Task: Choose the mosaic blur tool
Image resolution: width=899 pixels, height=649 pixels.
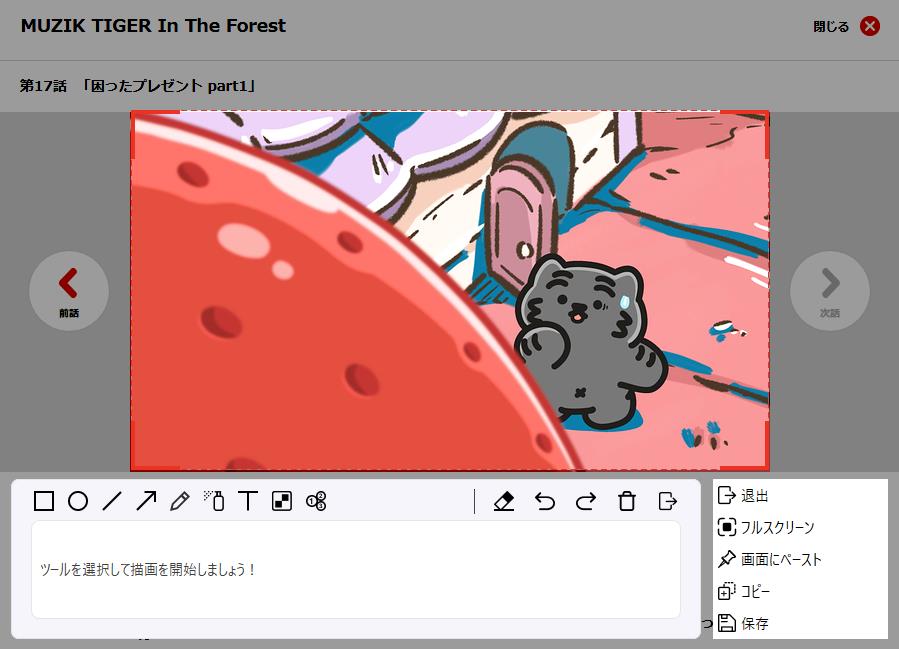Action: 282,501
